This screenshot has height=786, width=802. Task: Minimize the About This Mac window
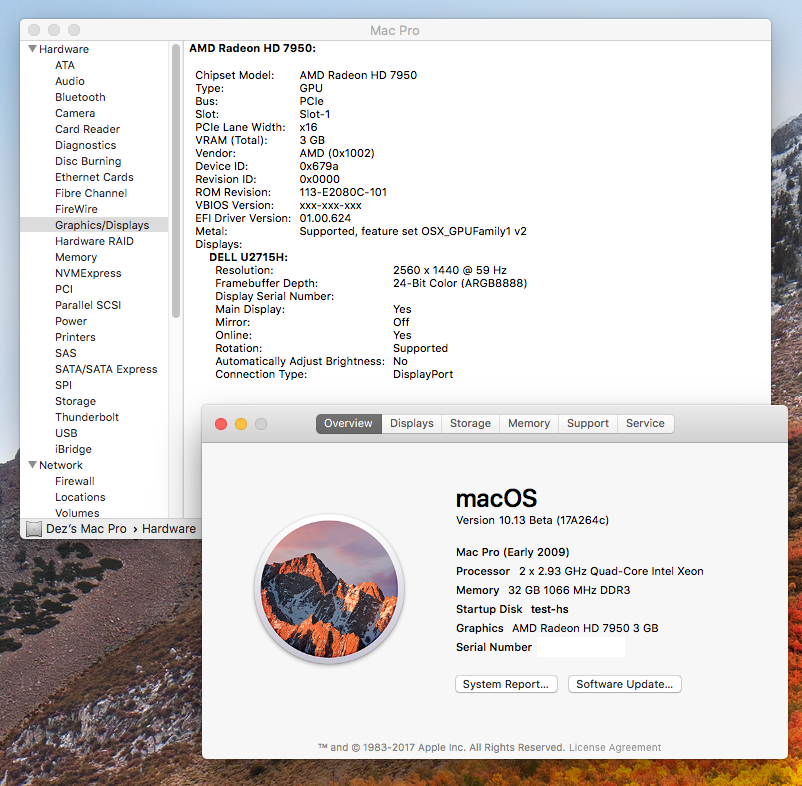[241, 424]
